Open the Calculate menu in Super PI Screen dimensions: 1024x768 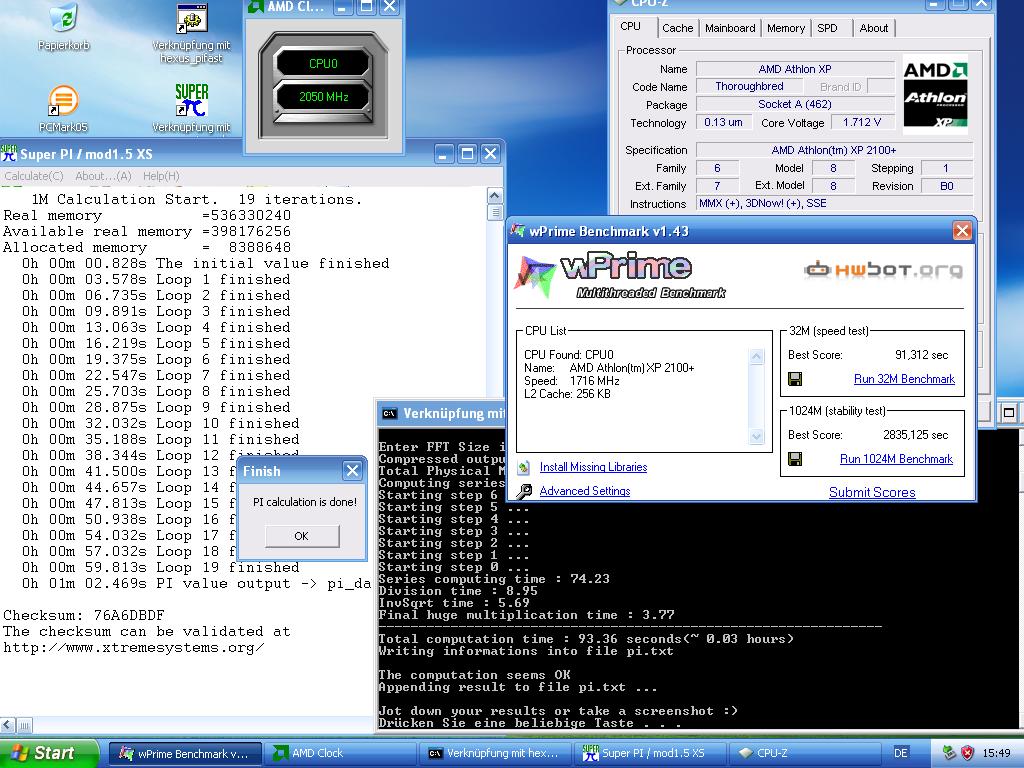[x=34, y=176]
